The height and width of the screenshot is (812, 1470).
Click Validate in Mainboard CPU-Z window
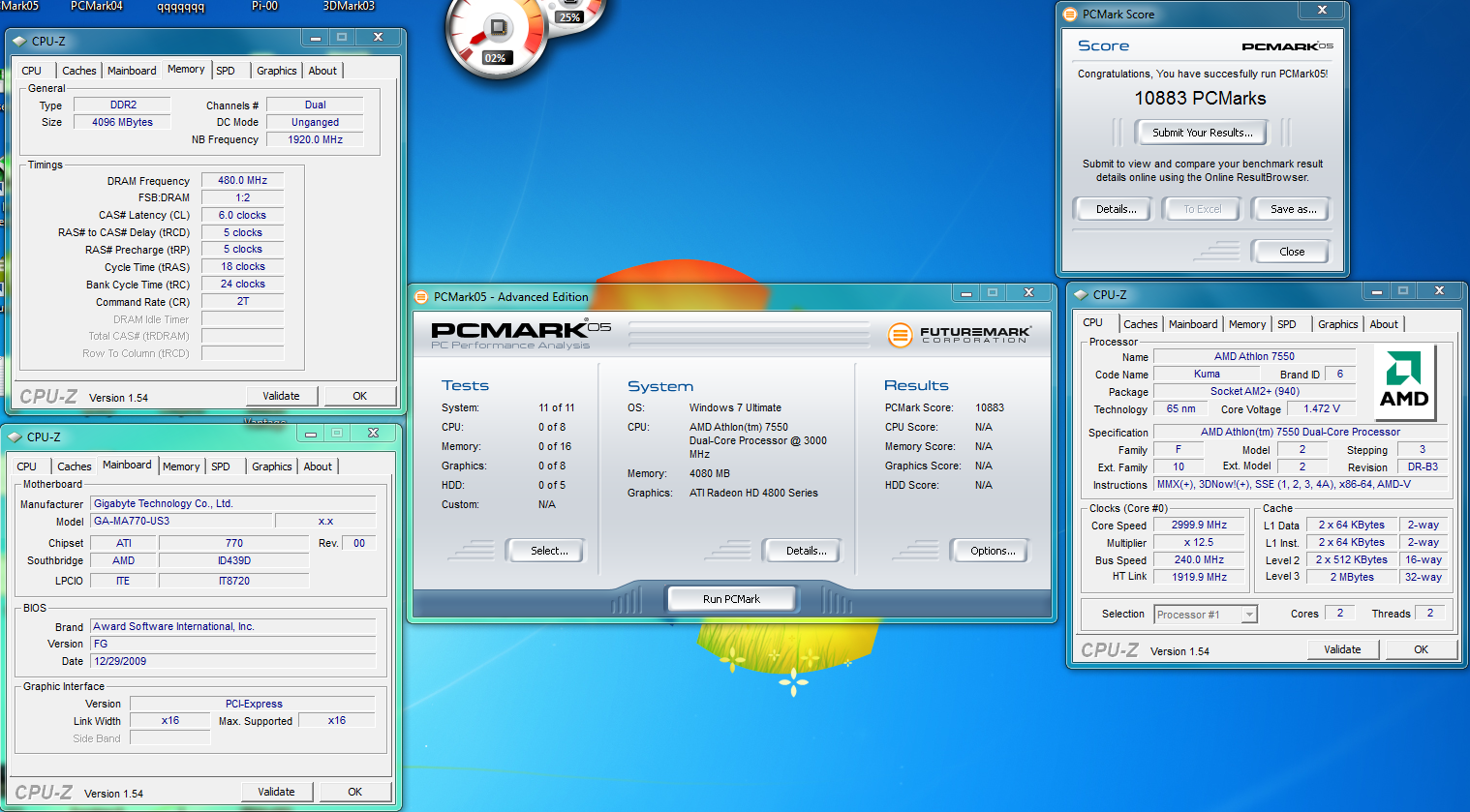click(276, 792)
